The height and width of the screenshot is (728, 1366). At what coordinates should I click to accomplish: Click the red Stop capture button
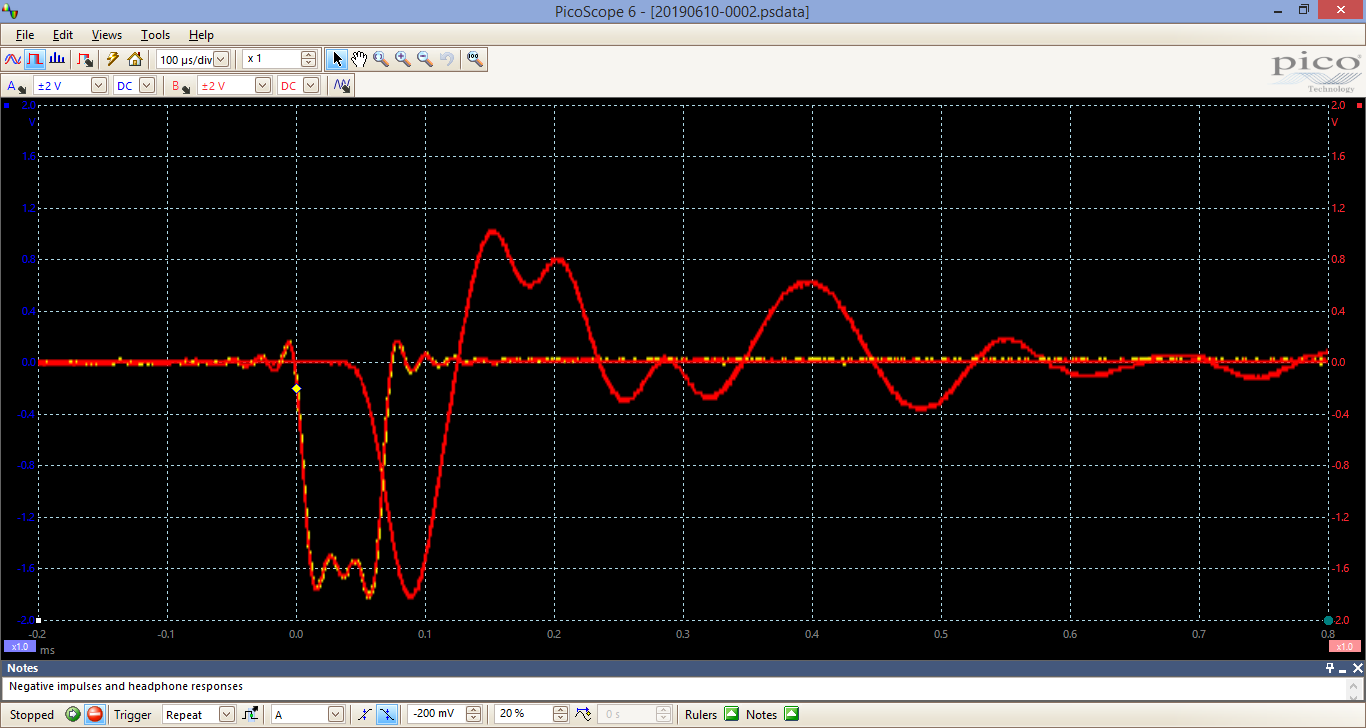click(x=95, y=714)
